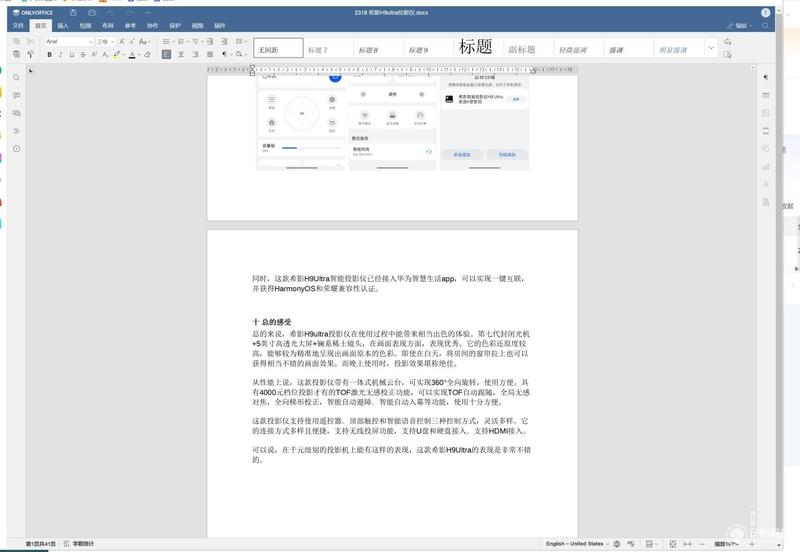
Task: Open the word count in the status bar
Action: (x=79, y=544)
